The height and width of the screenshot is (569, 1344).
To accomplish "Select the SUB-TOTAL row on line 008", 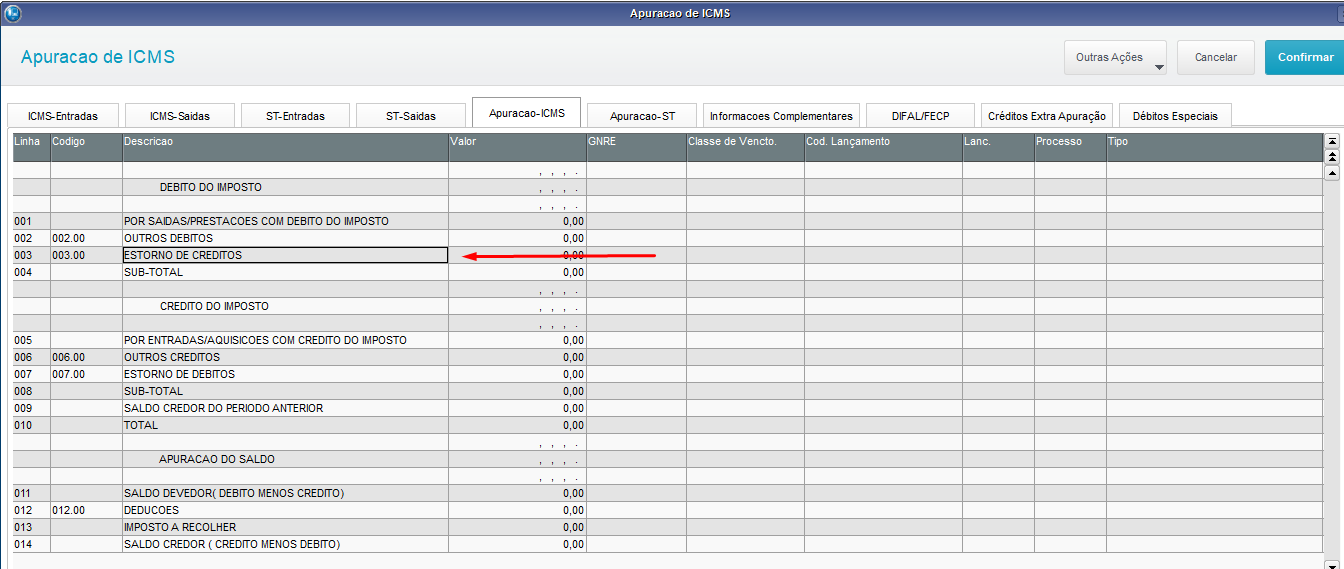I will click(x=667, y=391).
